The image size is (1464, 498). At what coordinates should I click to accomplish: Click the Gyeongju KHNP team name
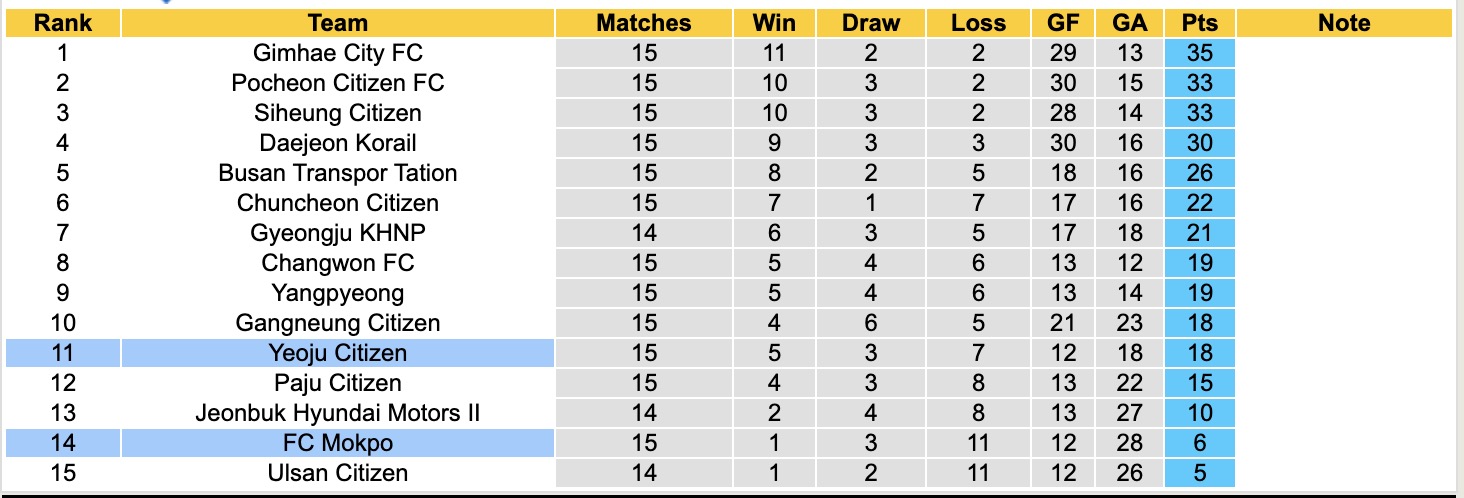pos(338,233)
